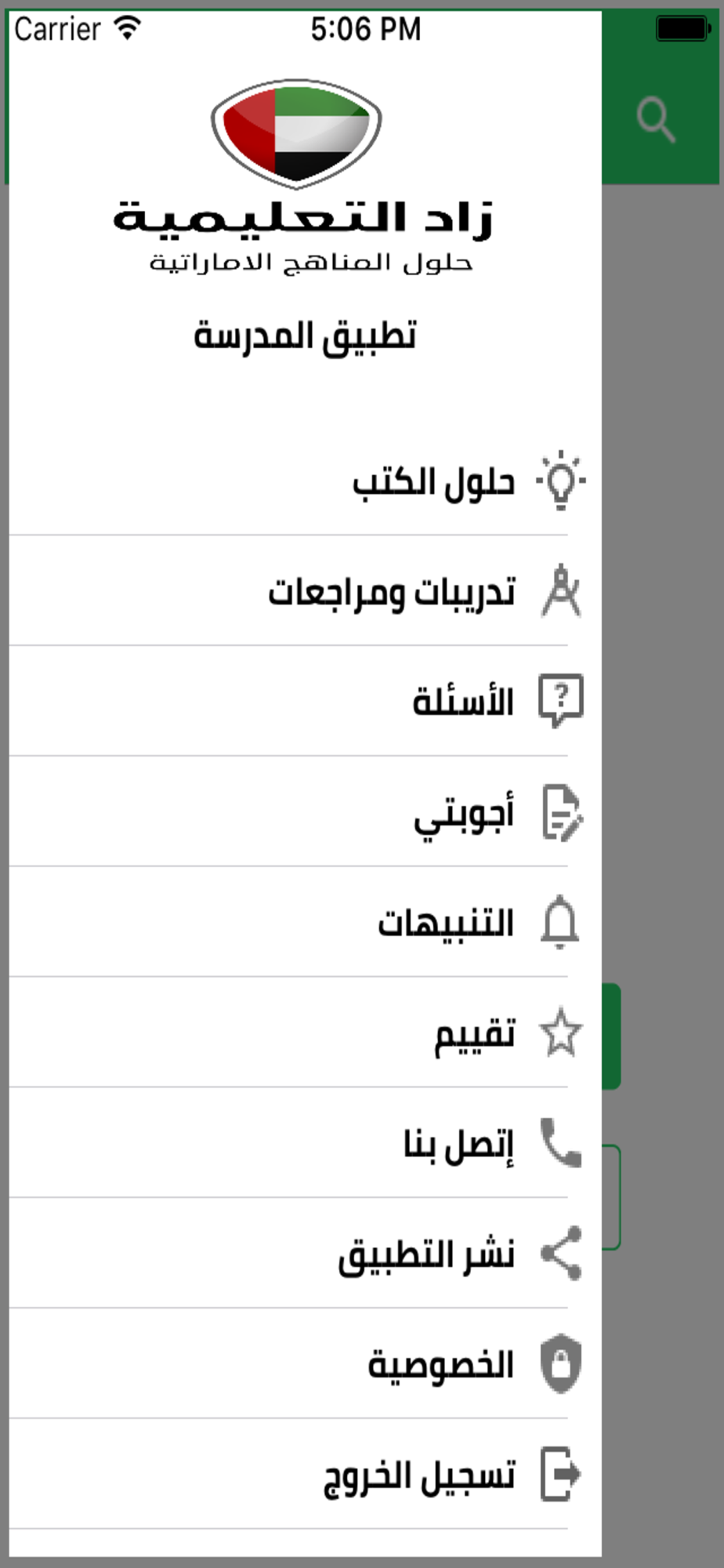Tap the UAE flag shield logo
This screenshot has height=1568, width=724.
click(x=296, y=133)
